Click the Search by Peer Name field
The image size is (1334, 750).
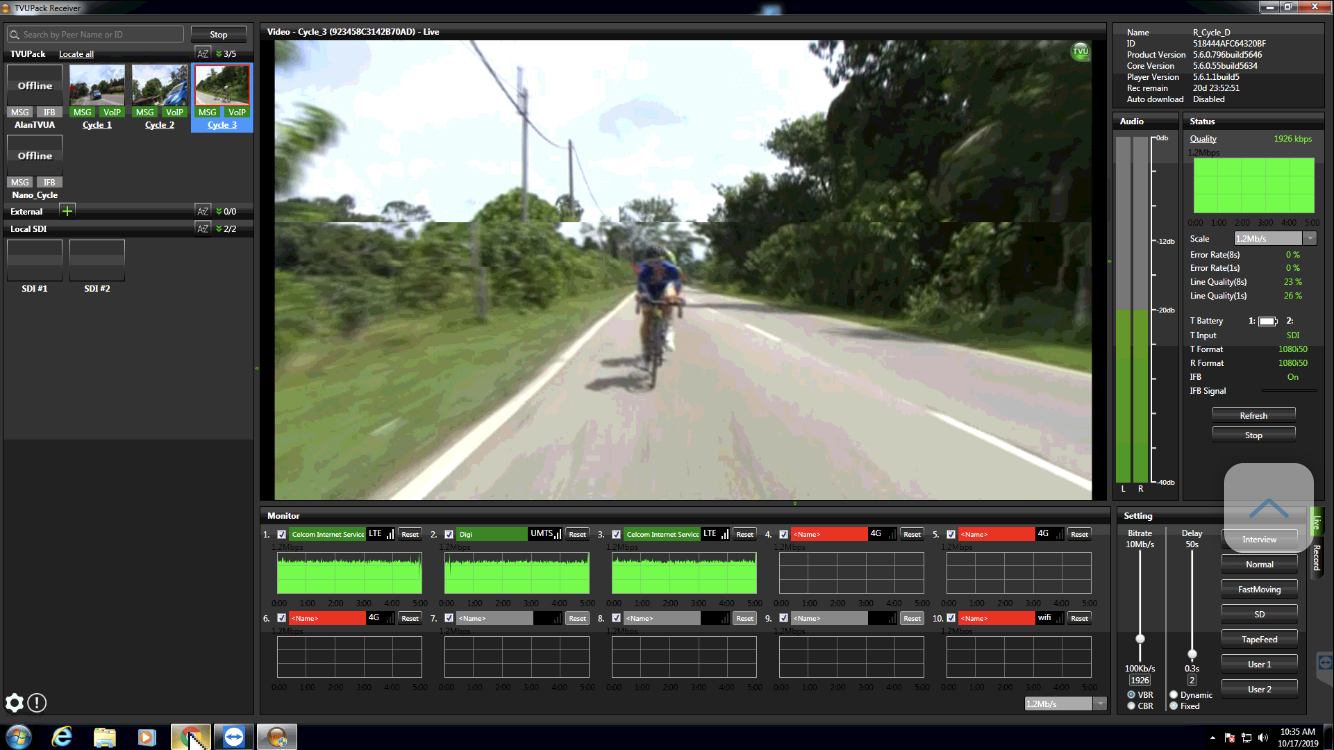click(x=96, y=35)
